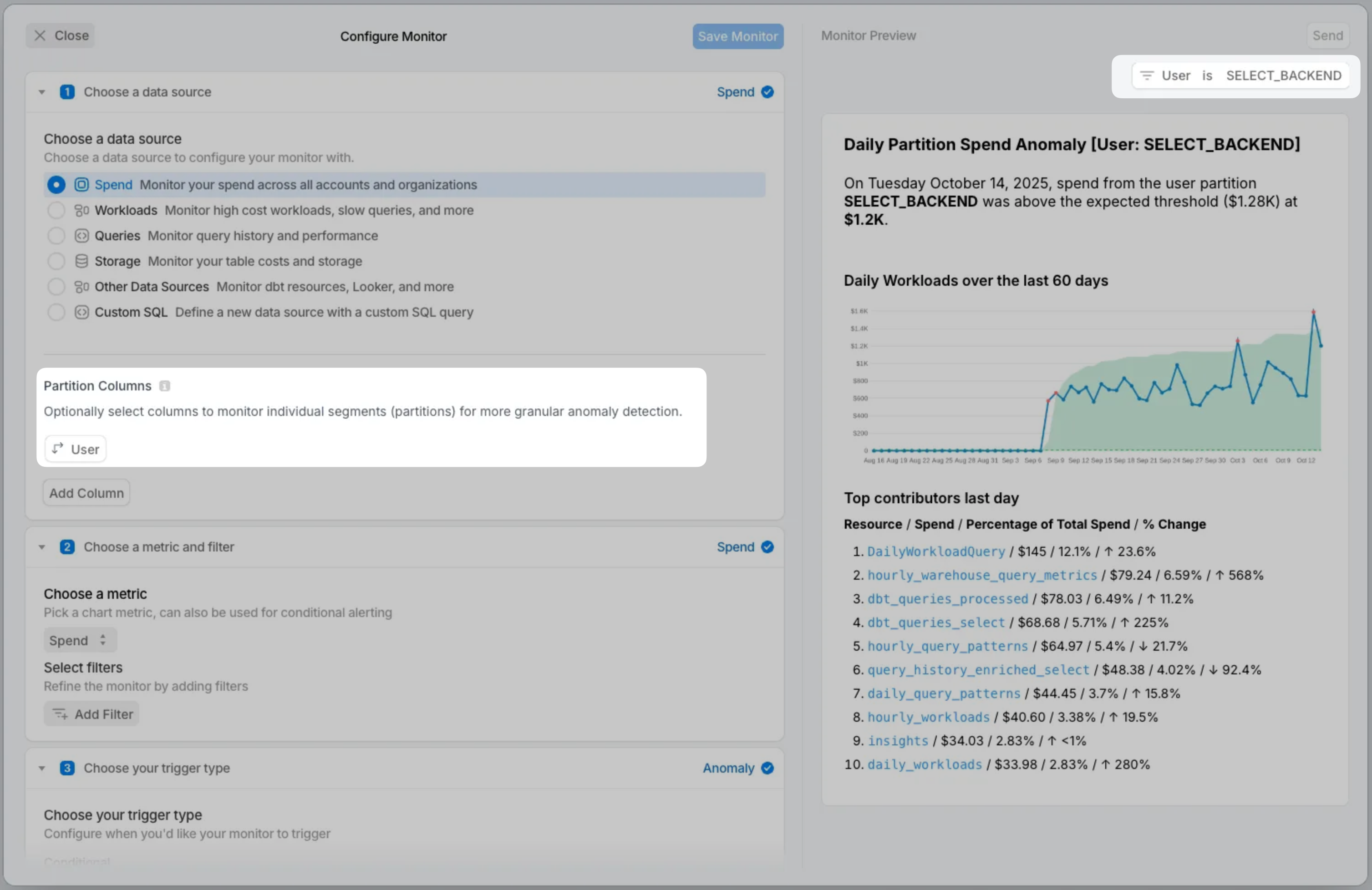Click the Spend data source icon

click(x=82, y=184)
